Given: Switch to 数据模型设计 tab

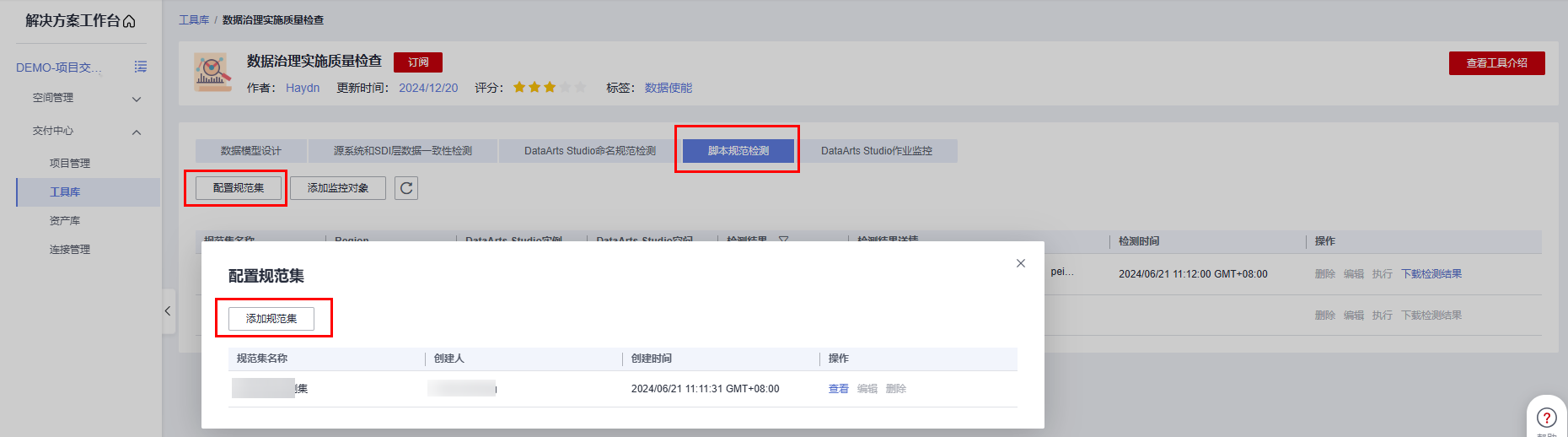Looking at the screenshot, I should point(251,151).
